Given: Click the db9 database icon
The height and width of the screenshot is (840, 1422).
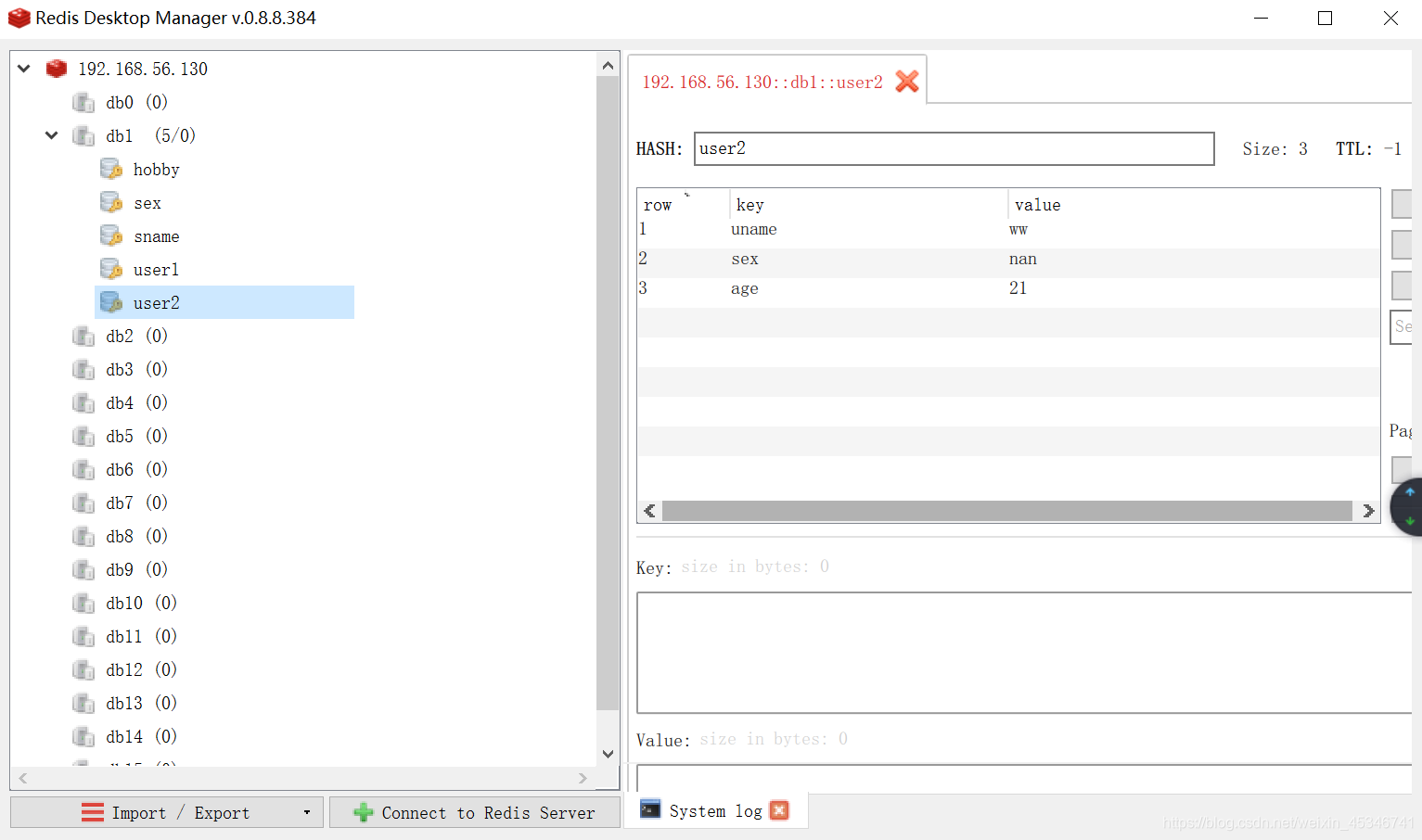Looking at the screenshot, I should 83,569.
